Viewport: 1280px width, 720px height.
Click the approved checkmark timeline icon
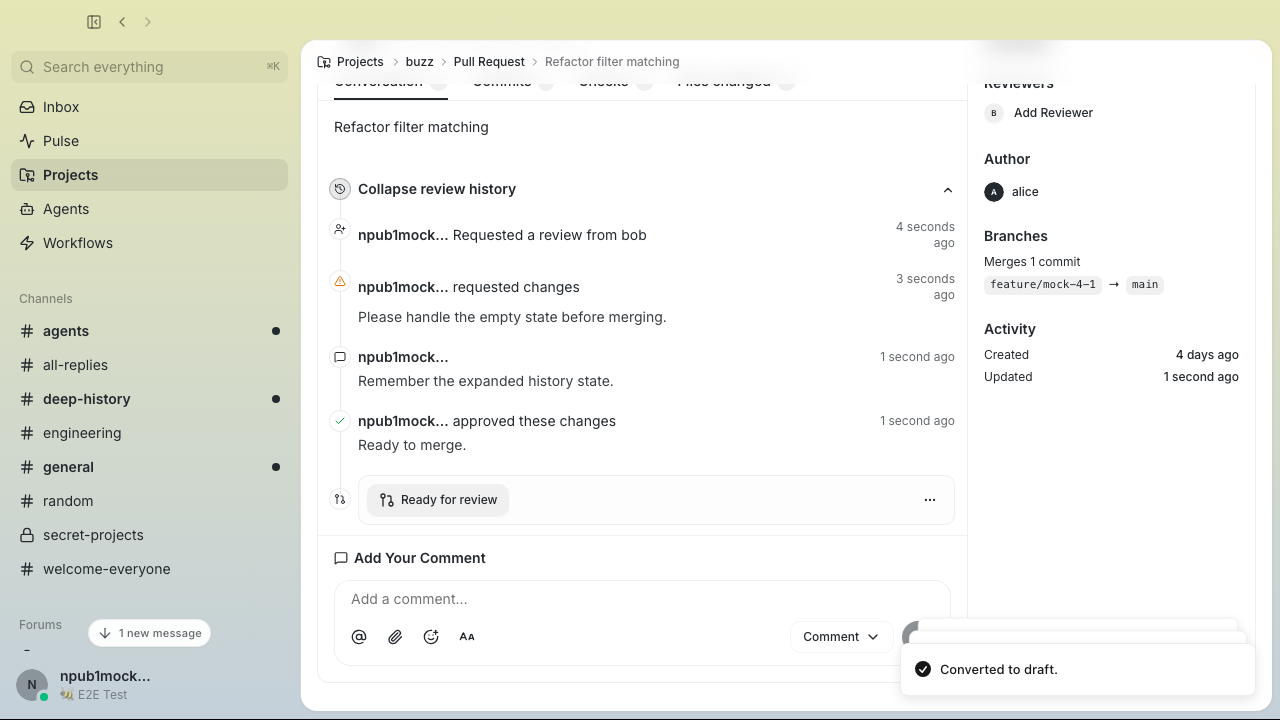tap(340, 421)
